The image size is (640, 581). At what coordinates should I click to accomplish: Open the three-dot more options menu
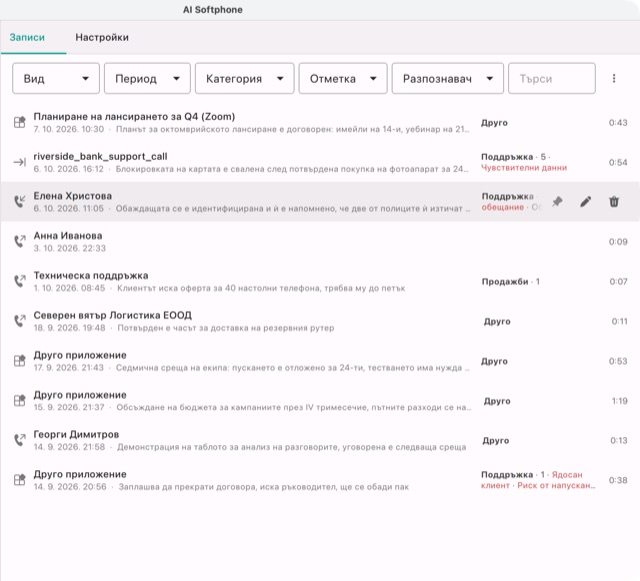click(614, 78)
